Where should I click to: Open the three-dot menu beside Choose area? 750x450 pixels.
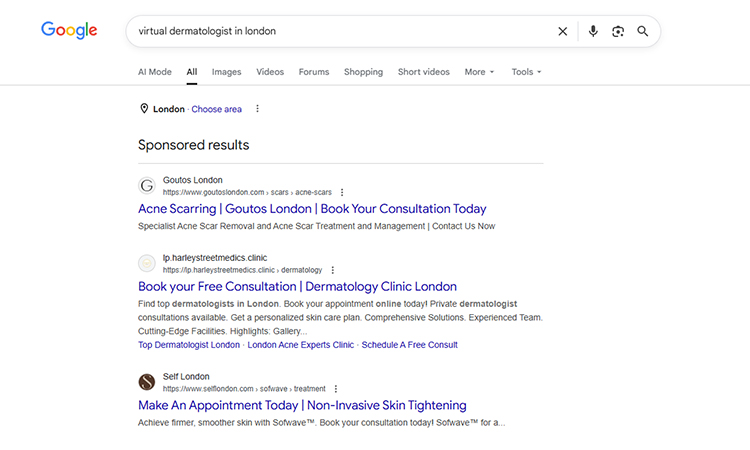tap(257, 109)
